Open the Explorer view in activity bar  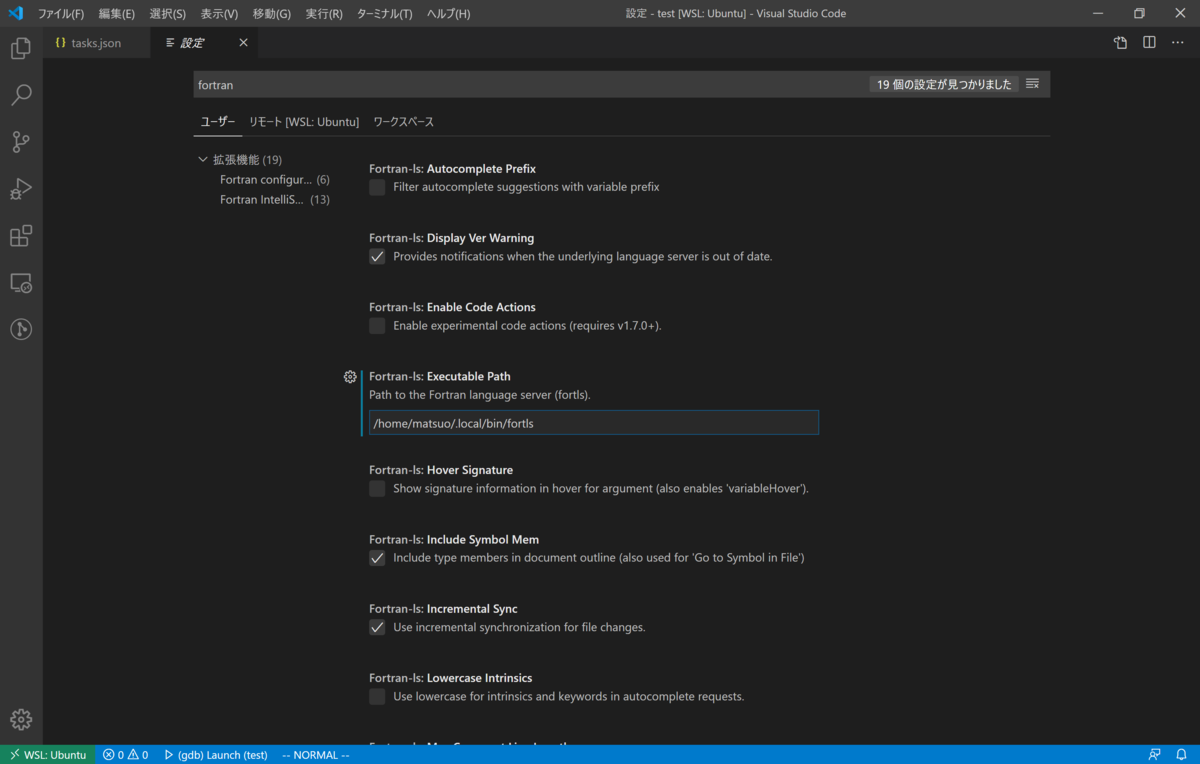point(21,48)
